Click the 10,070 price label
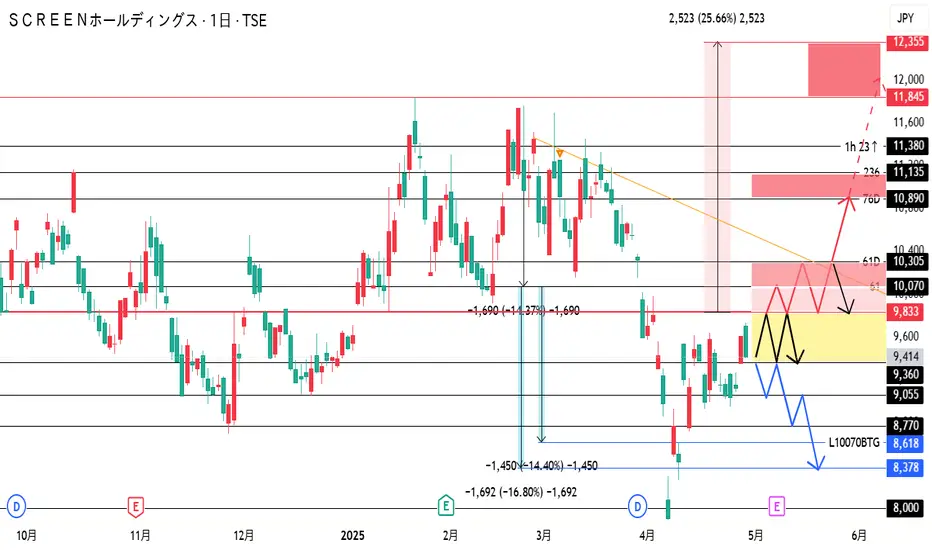Image resolution: width=932 pixels, height=550 pixels. click(908, 287)
